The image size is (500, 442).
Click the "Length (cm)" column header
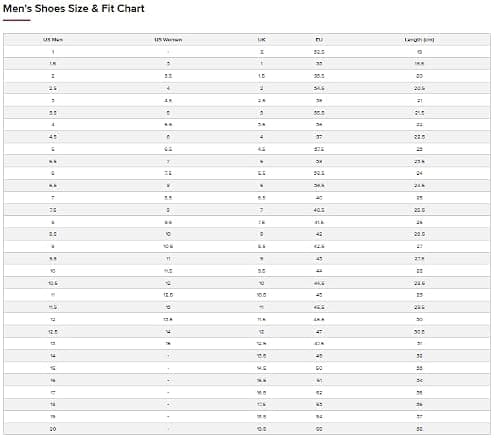(419, 40)
